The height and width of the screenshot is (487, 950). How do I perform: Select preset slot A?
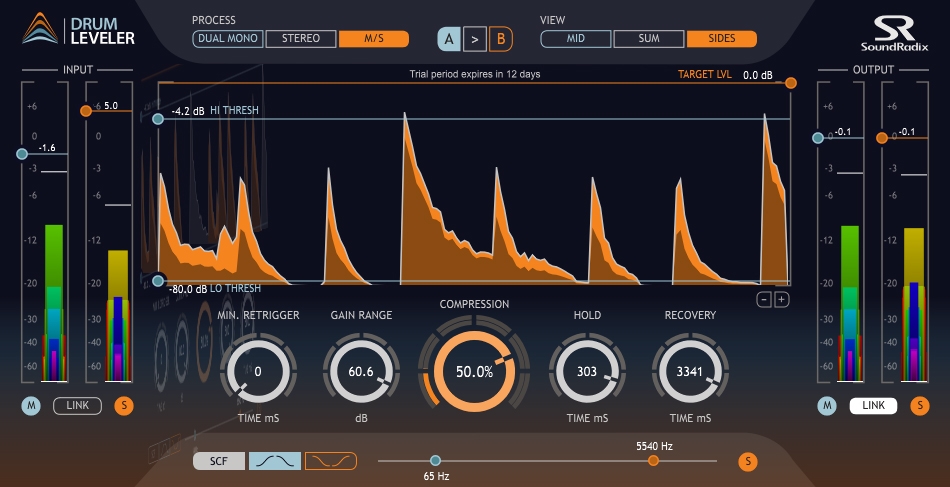[x=450, y=40]
